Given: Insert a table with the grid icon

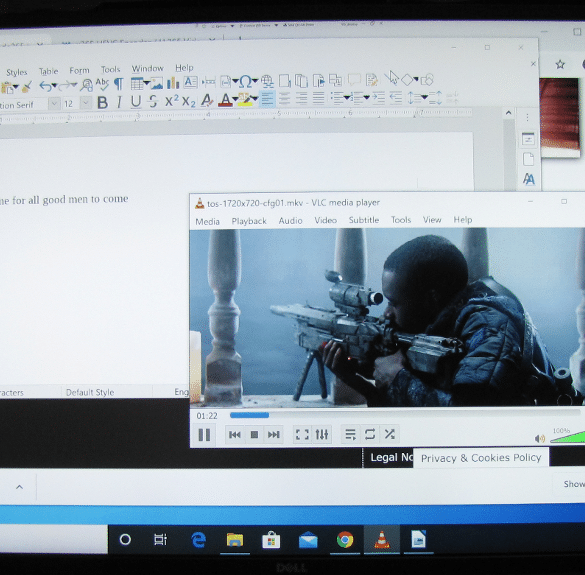Looking at the screenshot, I should (x=137, y=84).
